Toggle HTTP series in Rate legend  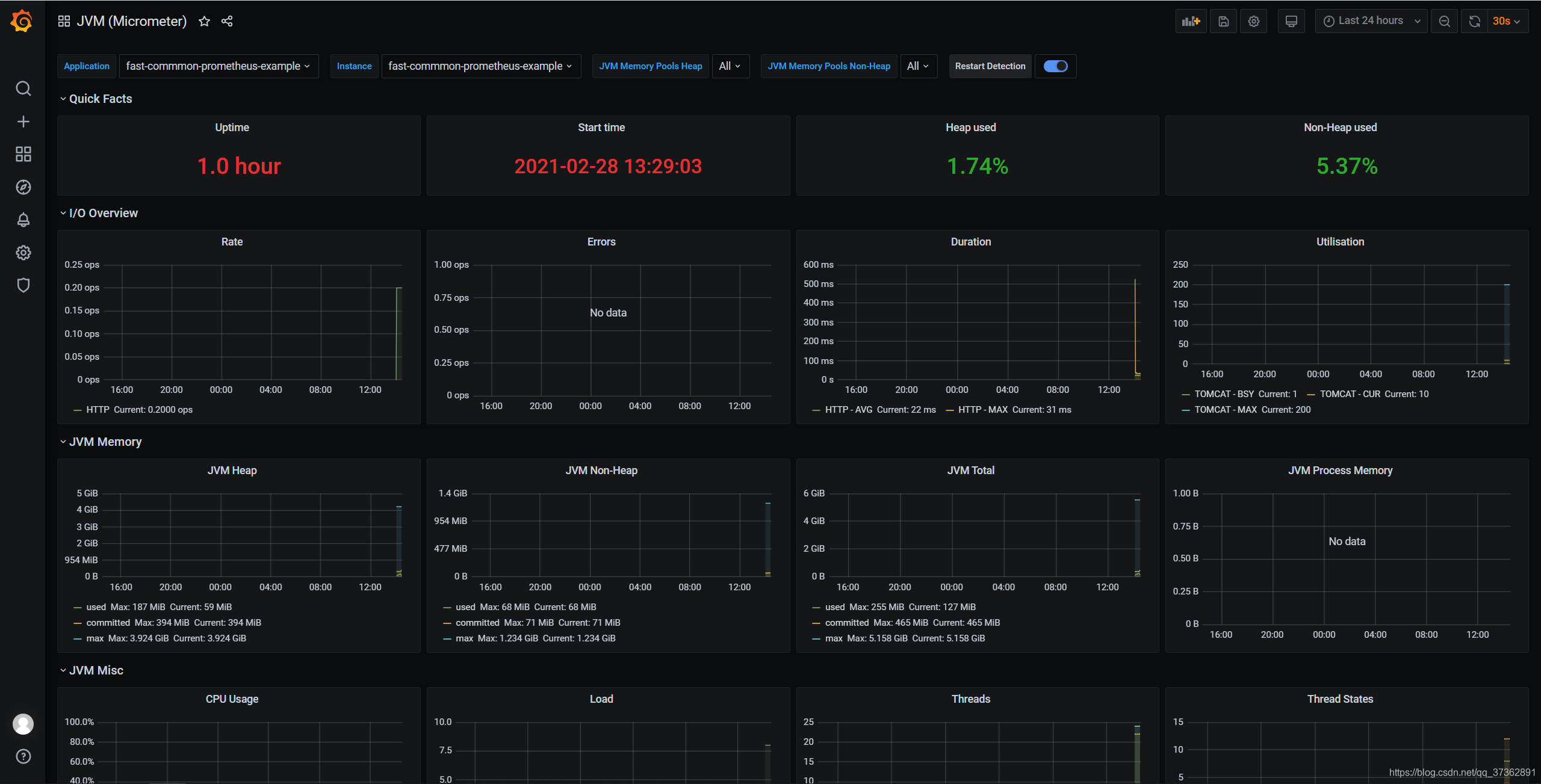tap(98, 410)
